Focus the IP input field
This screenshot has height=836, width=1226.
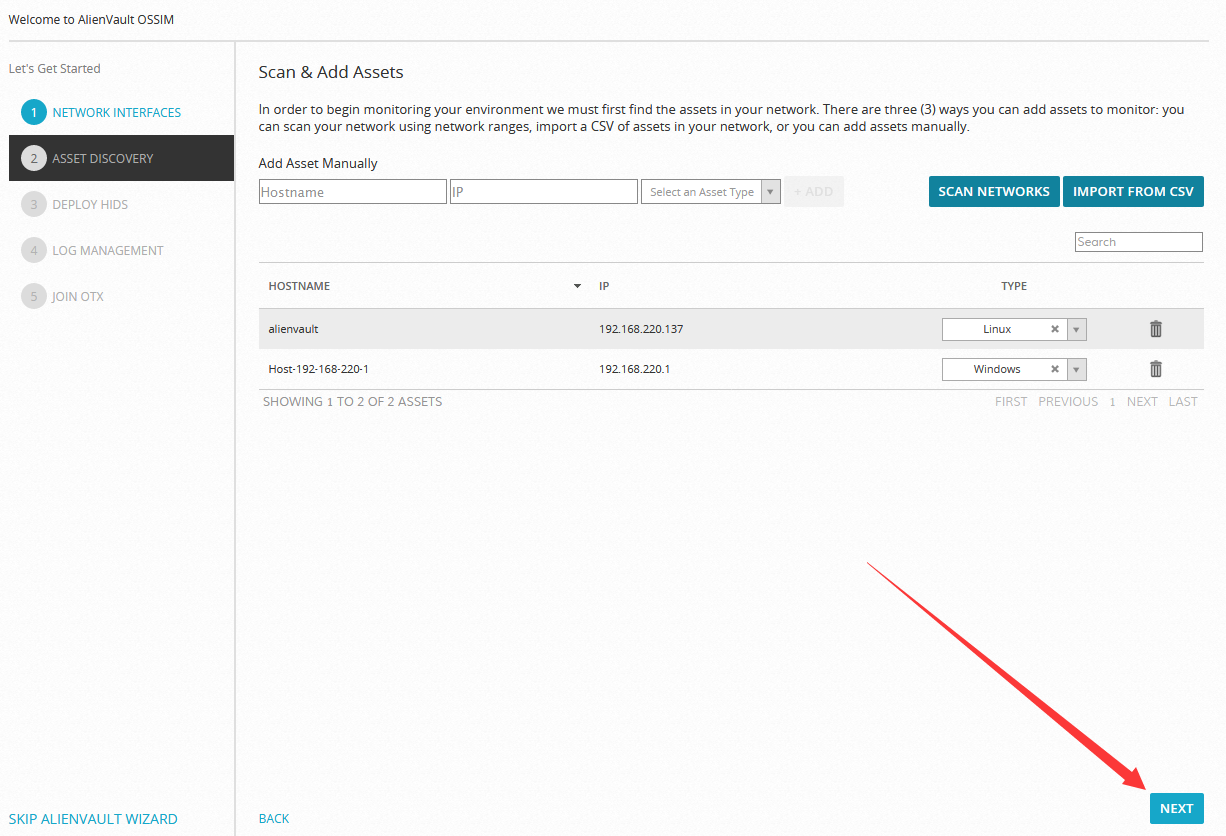544,192
